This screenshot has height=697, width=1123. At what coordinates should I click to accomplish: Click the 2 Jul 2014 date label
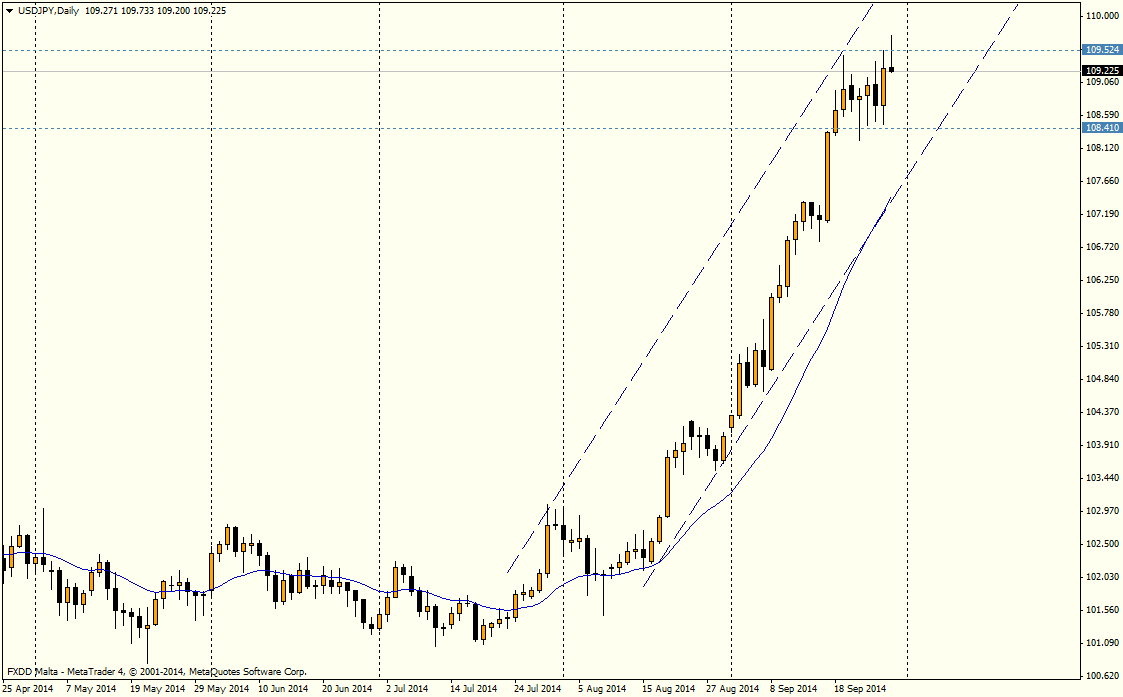click(407, 689)
